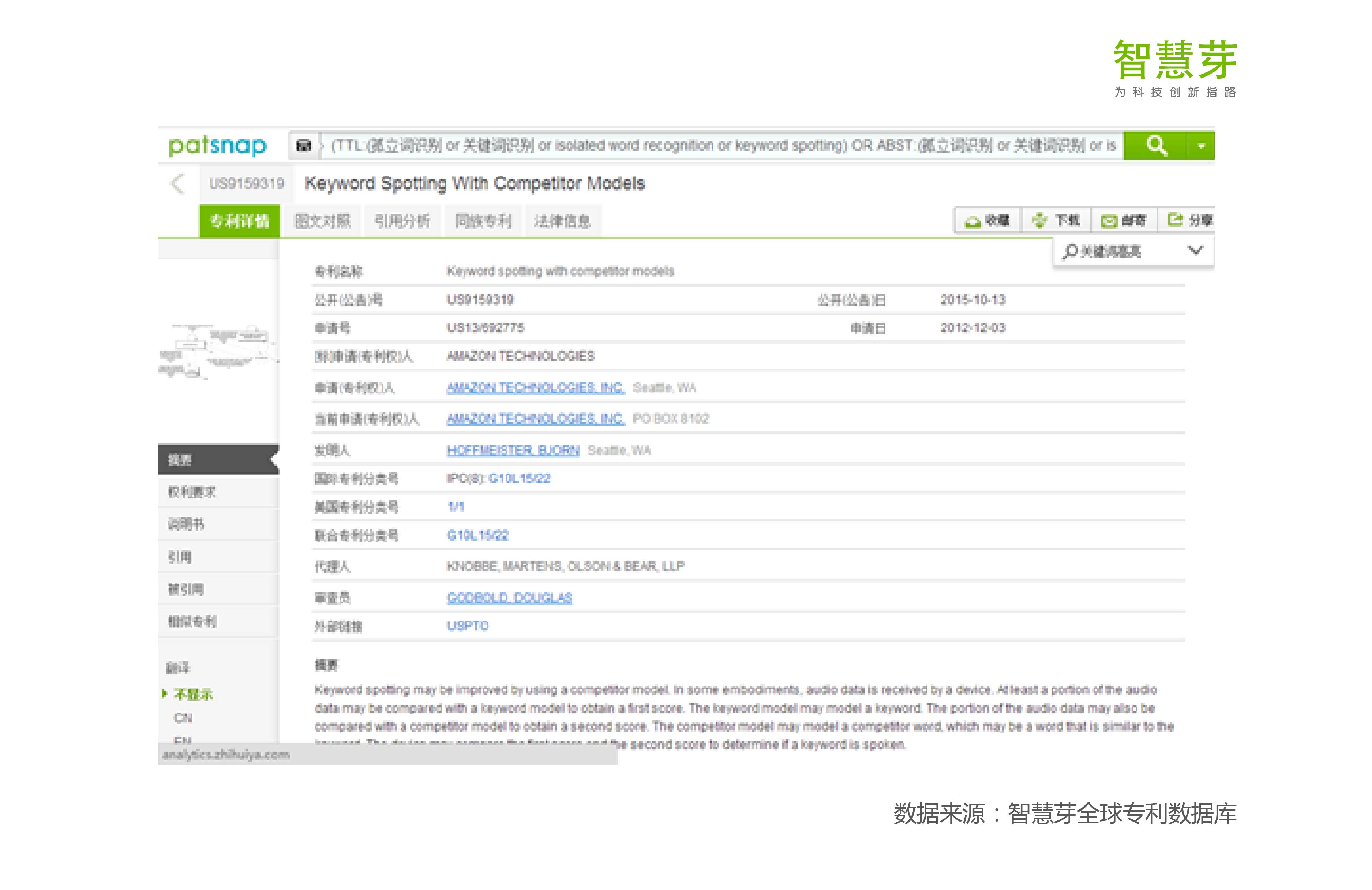Open inventor HOFFMEISTER, BJORN link
Screen dimensions: 1372x890
(513, 450)
